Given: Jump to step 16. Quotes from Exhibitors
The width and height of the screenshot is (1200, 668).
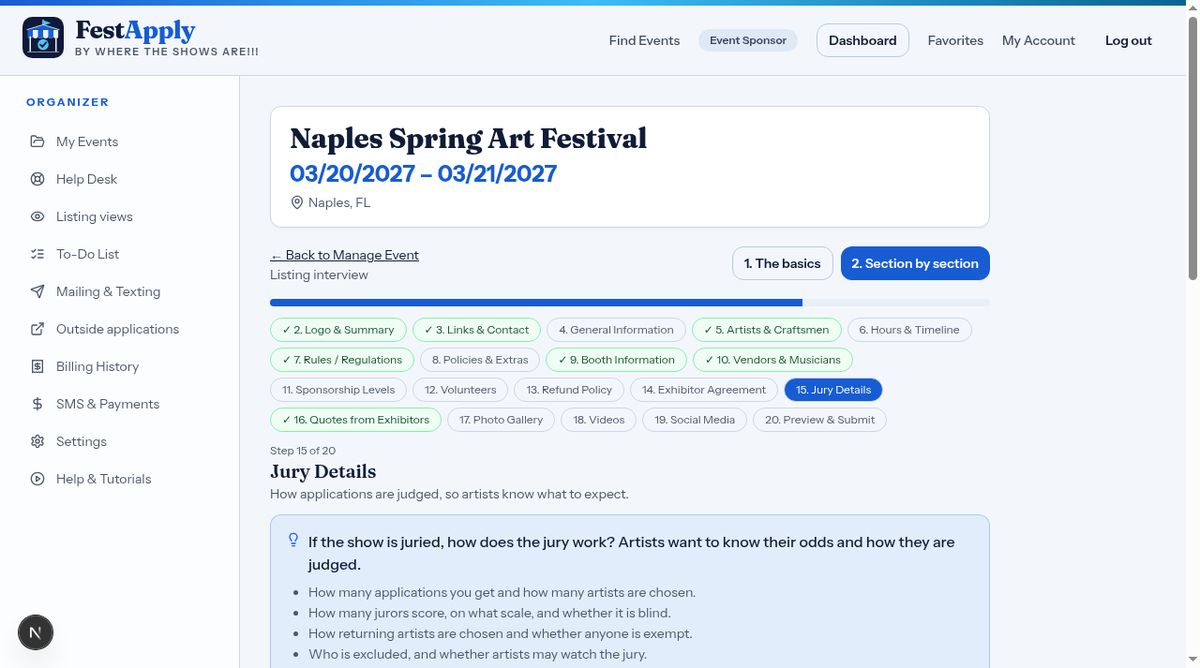Looking at the screenshot, I should point(356,420).
